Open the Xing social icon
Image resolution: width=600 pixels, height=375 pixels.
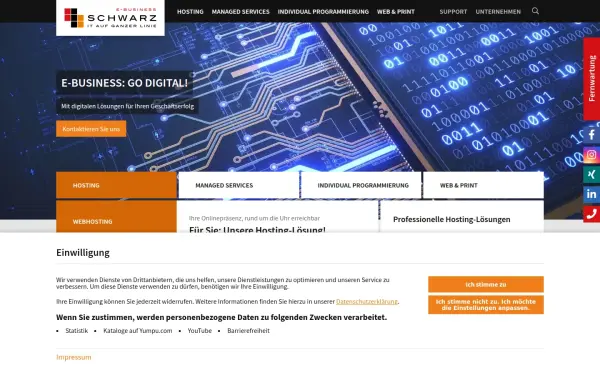[592, 174]
